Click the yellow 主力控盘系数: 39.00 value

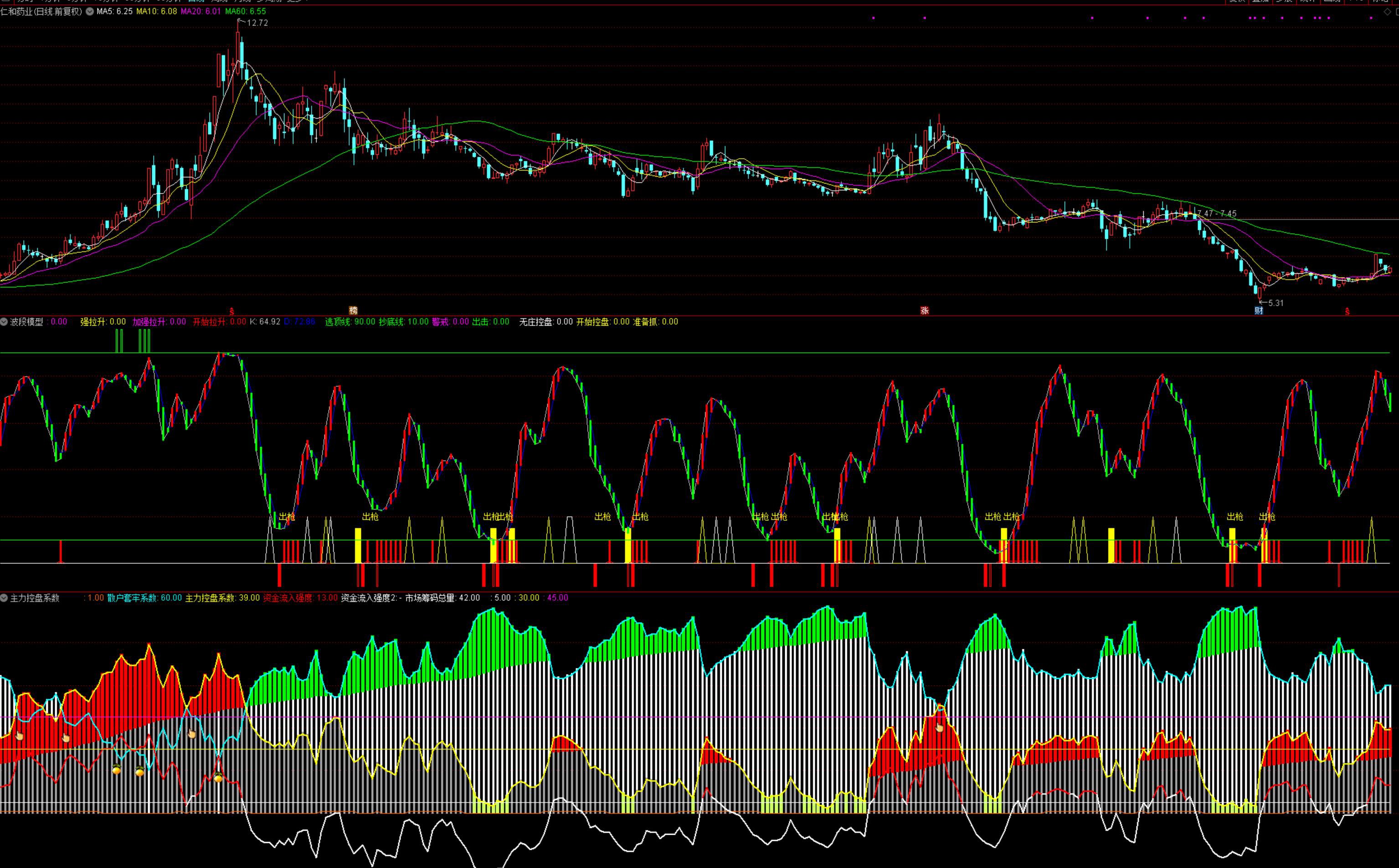(222, 598)
